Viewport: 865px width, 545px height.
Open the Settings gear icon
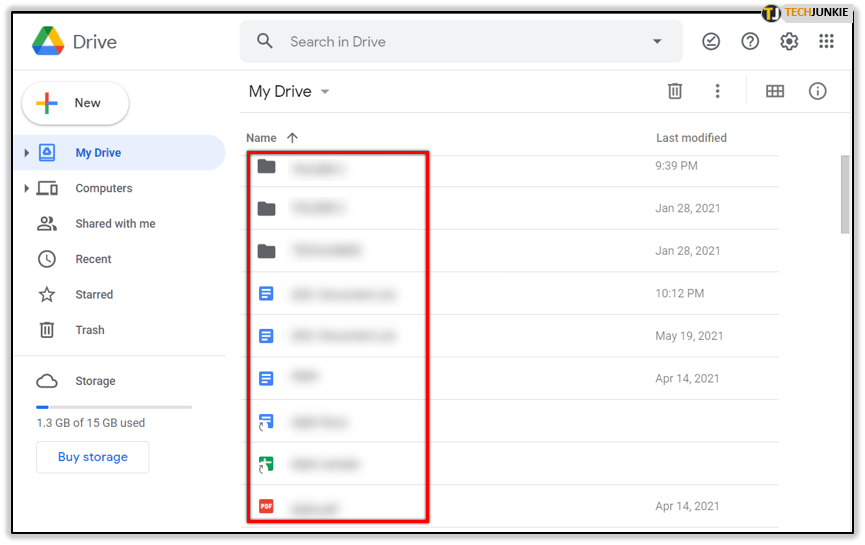pos(789,41)
